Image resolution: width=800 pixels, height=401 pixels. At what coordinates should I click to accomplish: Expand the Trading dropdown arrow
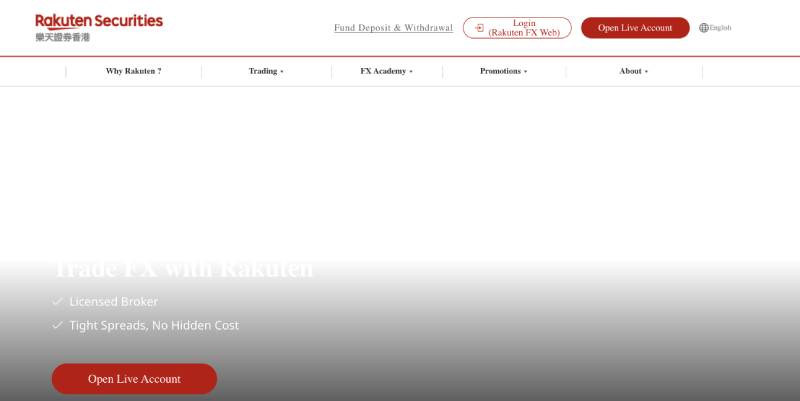point(282,72)
